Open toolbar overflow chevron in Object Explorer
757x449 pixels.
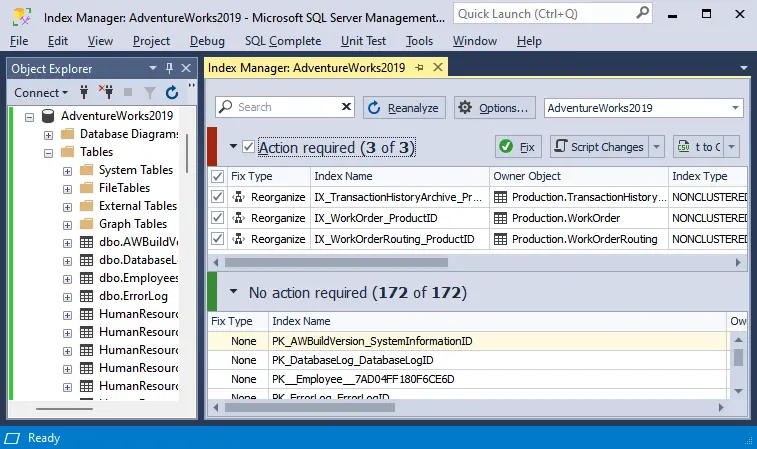point(192,85)
